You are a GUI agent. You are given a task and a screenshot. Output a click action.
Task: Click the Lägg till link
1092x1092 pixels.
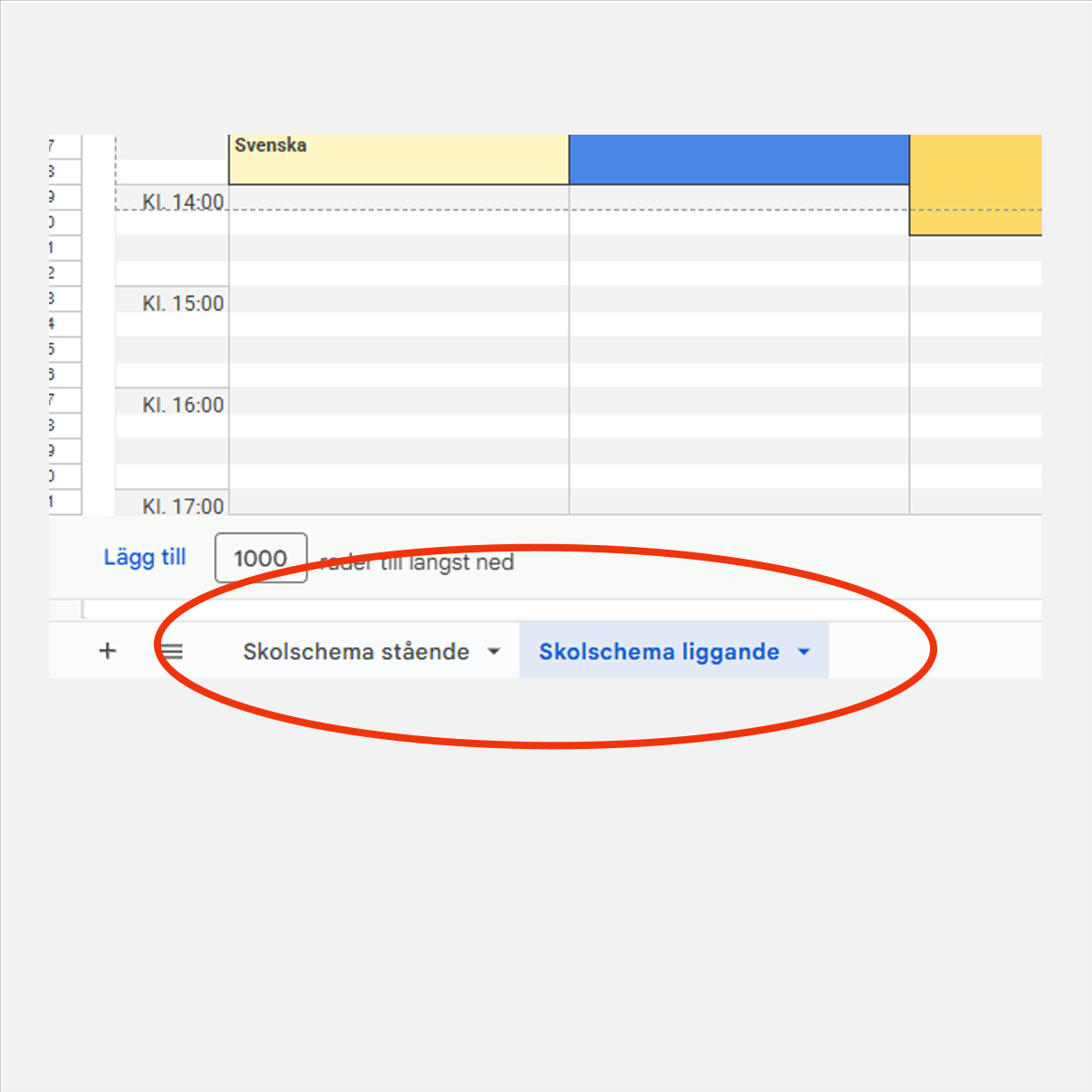tap(145, 557)
